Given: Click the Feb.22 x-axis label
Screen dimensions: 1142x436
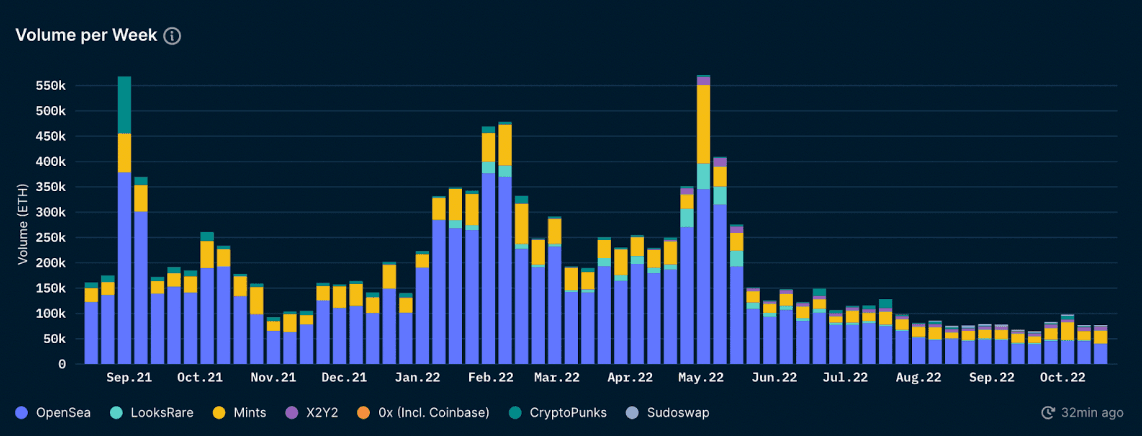Looking at the screenshot, I should [491, 378].
